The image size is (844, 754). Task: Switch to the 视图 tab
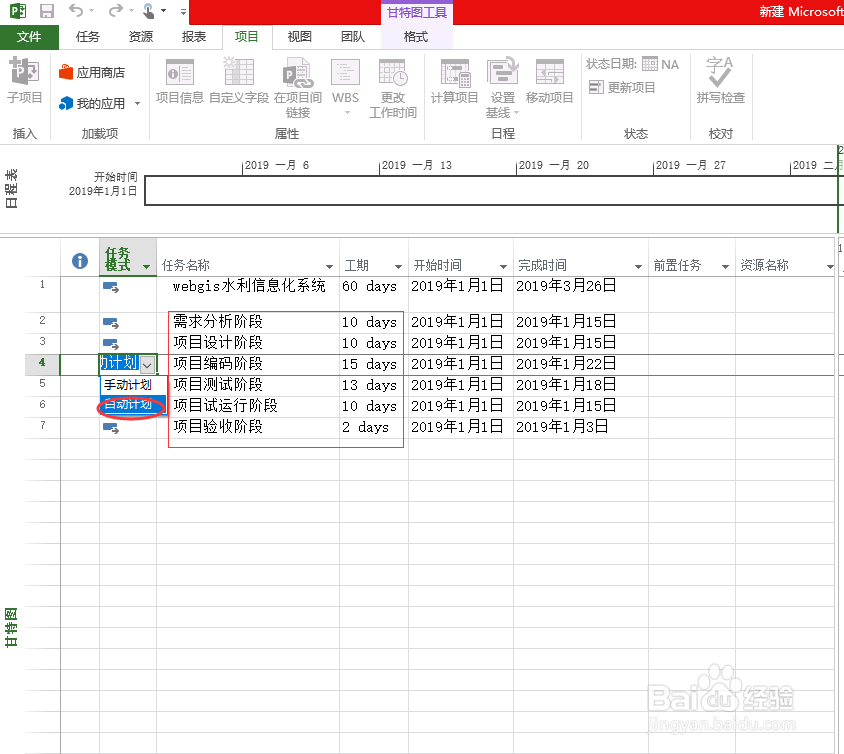pos(299,37)
